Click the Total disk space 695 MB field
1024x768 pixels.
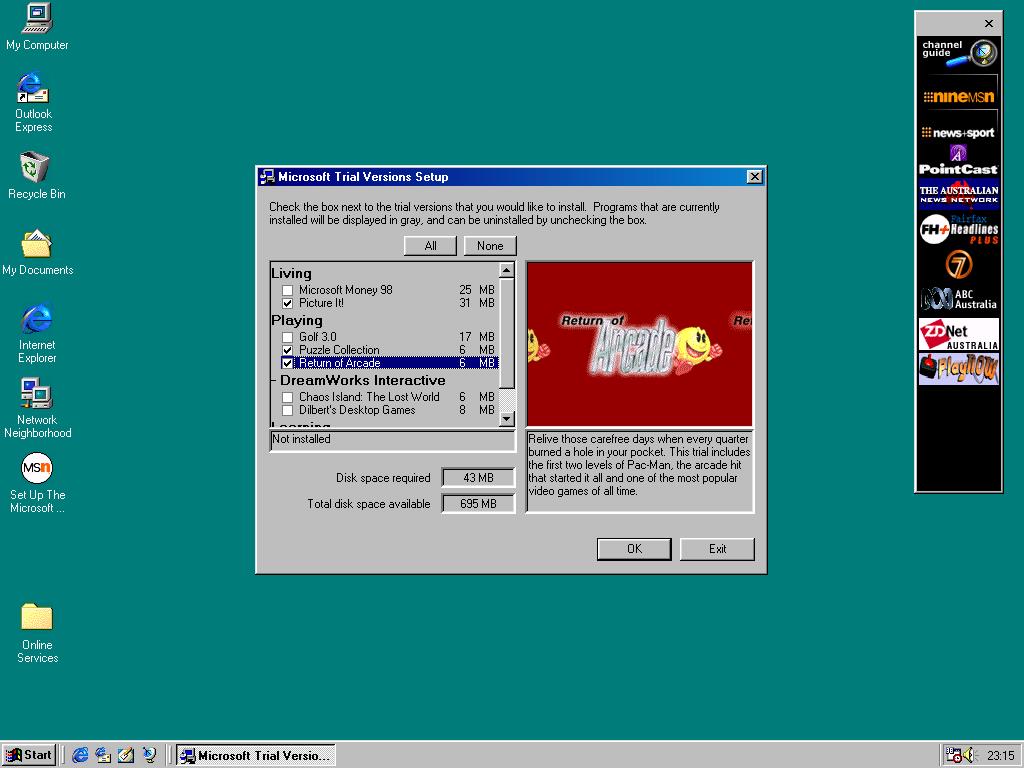(x=479, y=504)
